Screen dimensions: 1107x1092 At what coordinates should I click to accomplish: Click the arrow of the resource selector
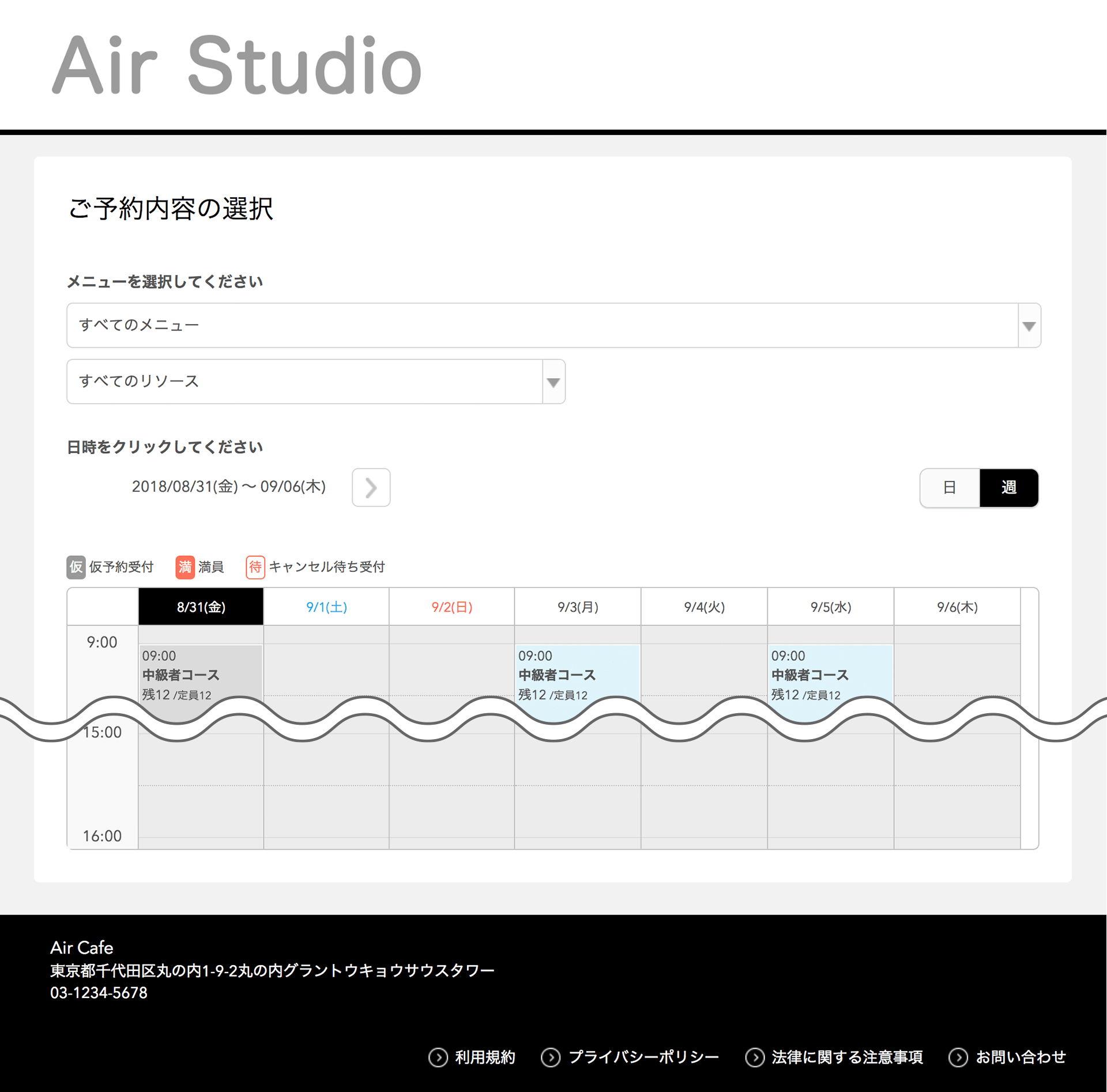pyautogui.click(x=553, y=382)
